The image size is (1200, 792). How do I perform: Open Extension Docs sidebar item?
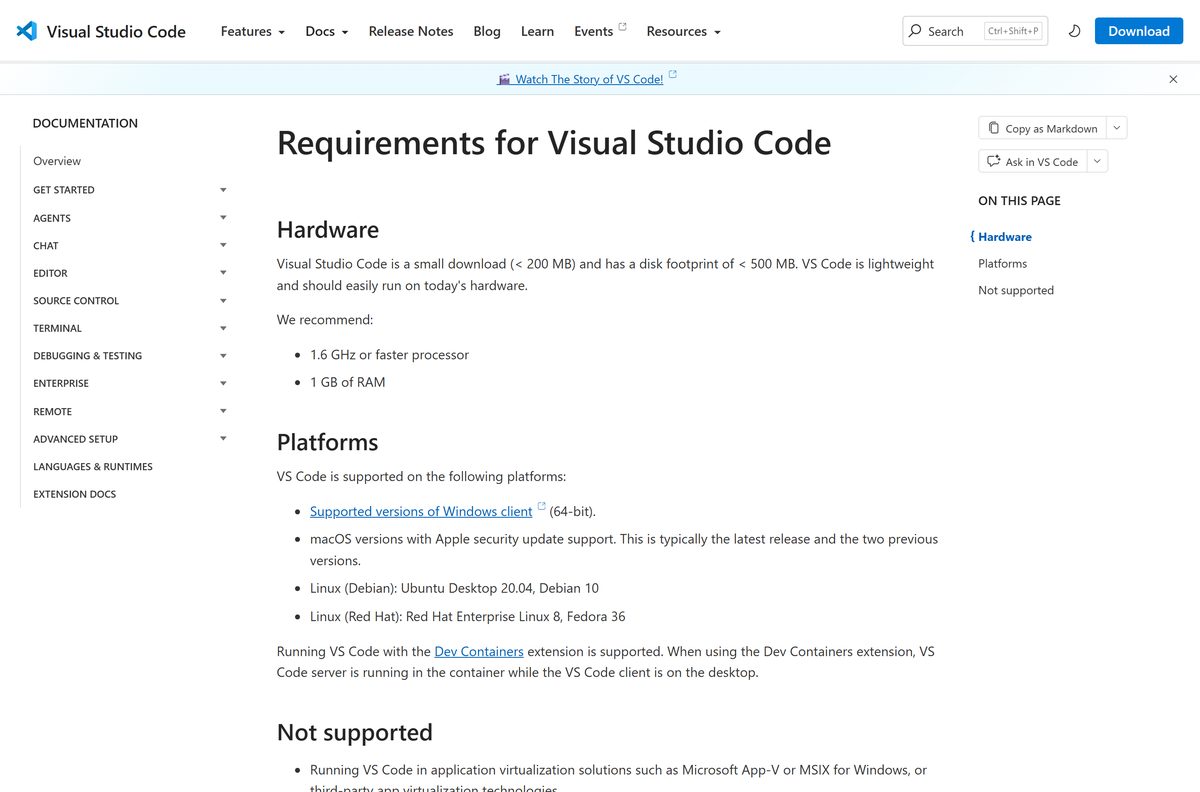(75, 494)
